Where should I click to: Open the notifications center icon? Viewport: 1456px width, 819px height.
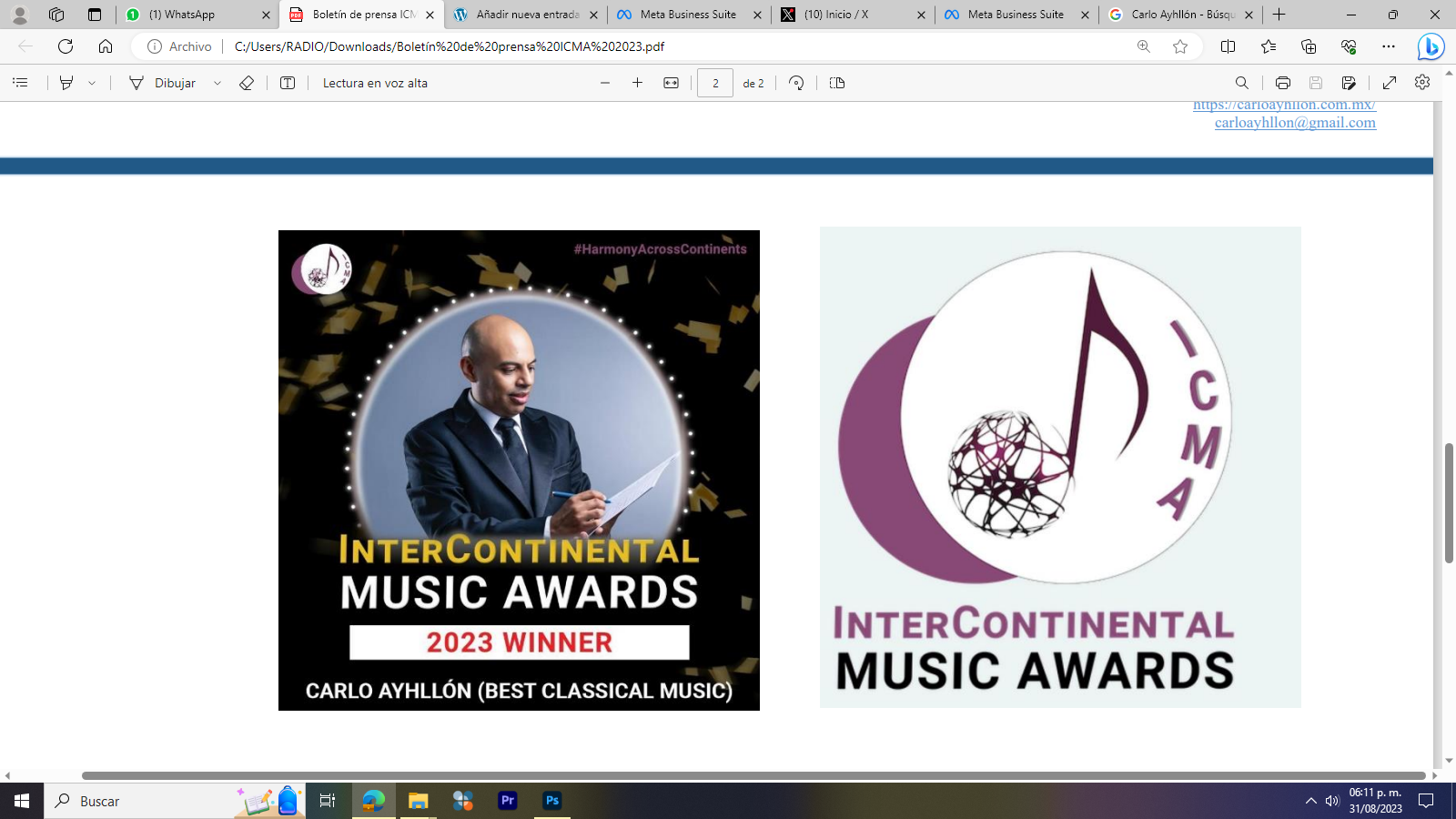pyautogui.click(x=1427, y=801)
